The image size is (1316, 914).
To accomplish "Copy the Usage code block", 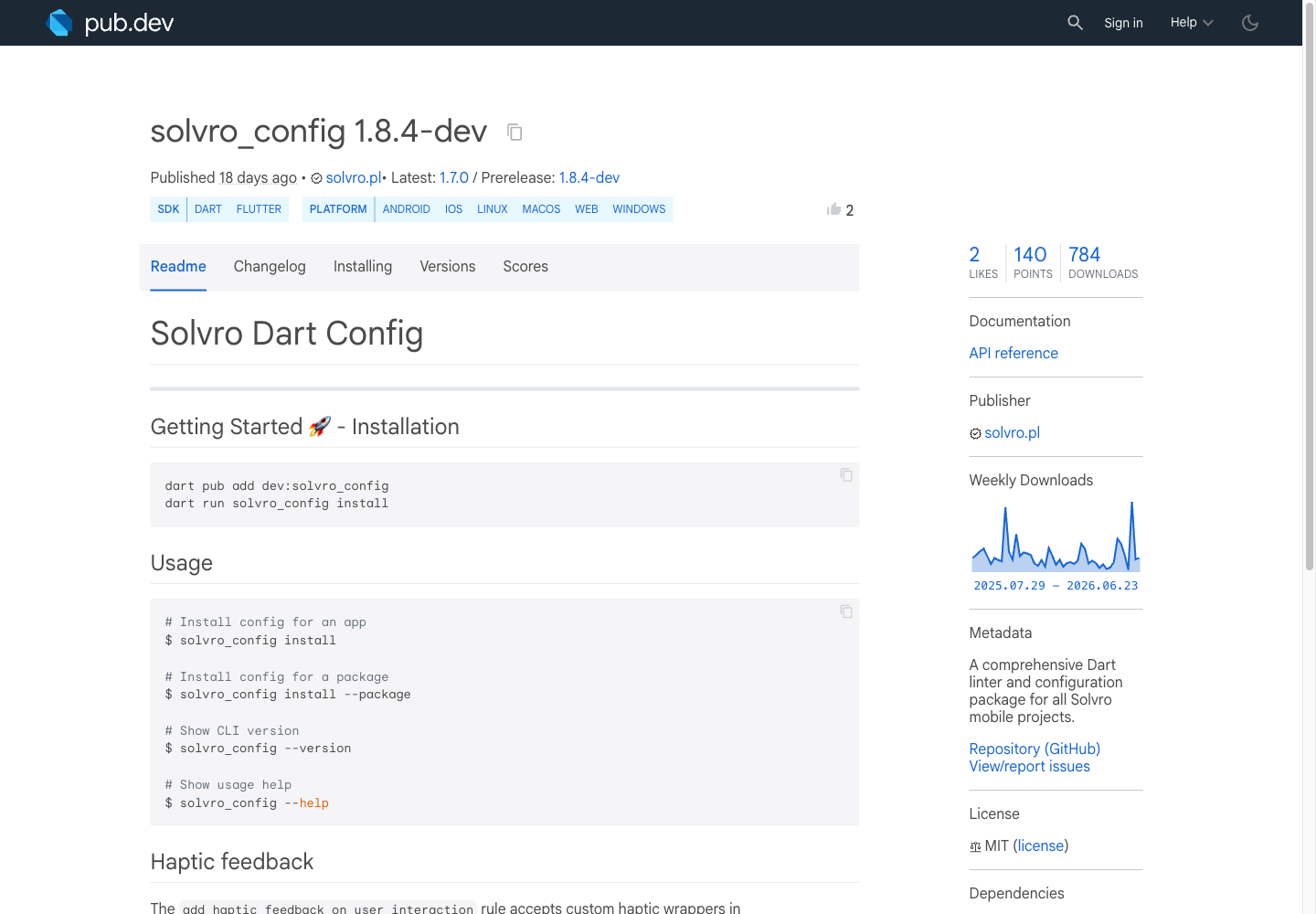I will click(x=846, y=611).
